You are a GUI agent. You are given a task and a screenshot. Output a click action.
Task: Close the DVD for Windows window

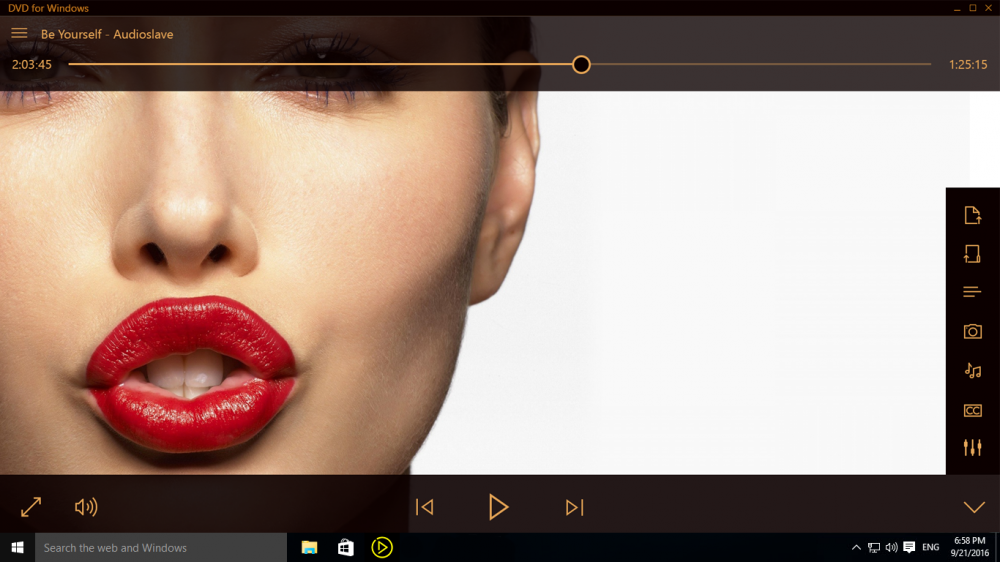989,8
